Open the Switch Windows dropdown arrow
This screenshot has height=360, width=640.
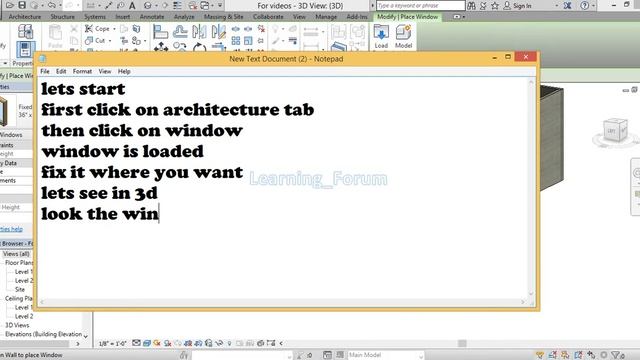[x=212, y=6]
